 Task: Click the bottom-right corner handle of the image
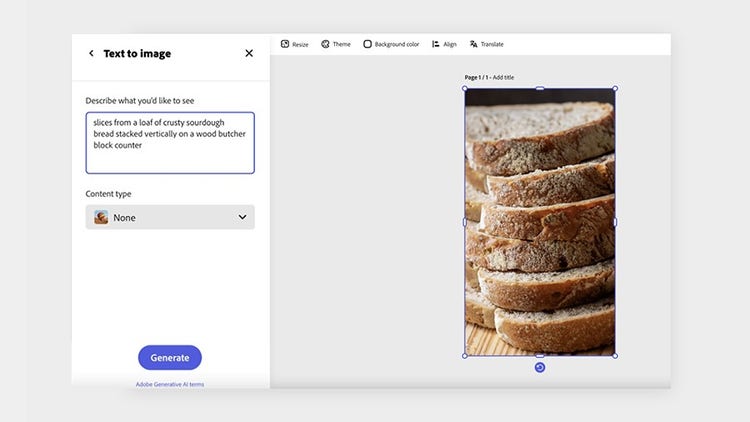click(x=615, y=355)
